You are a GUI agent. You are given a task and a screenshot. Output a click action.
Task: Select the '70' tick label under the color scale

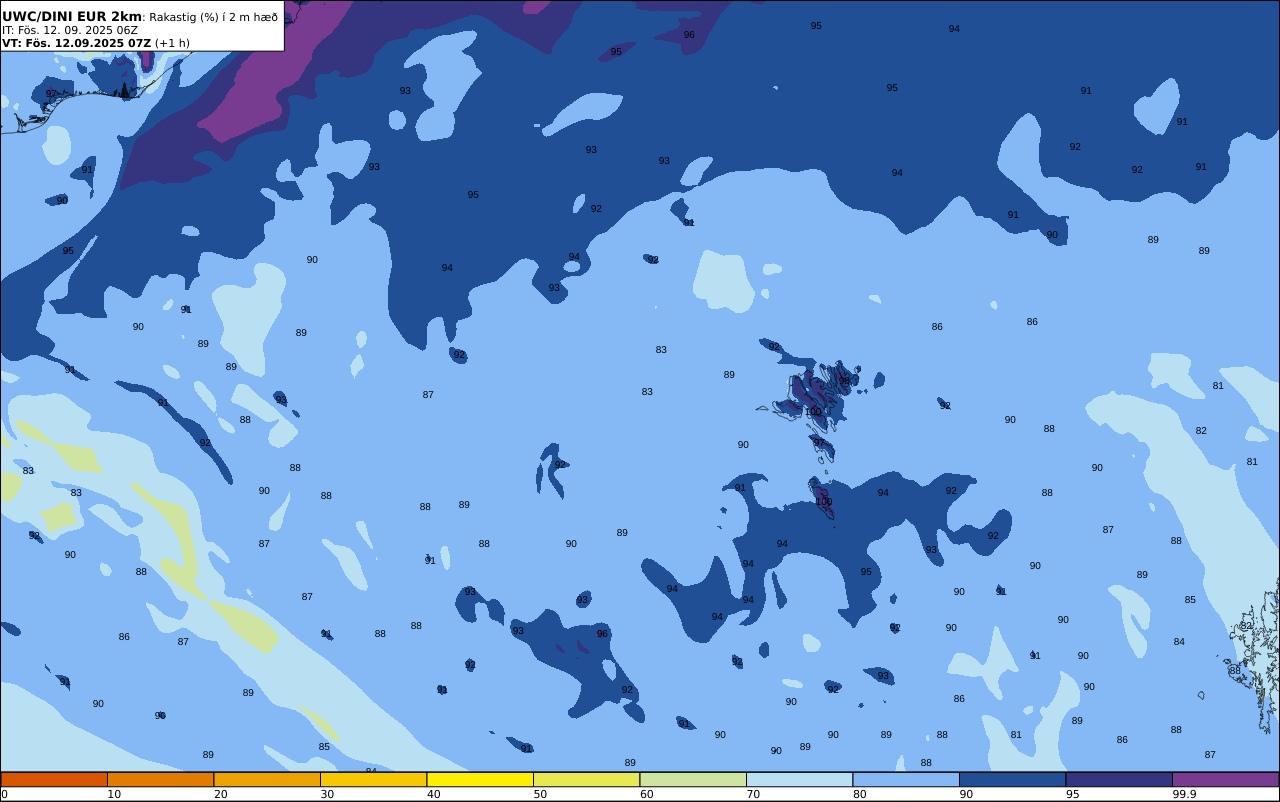coord(753,794)
